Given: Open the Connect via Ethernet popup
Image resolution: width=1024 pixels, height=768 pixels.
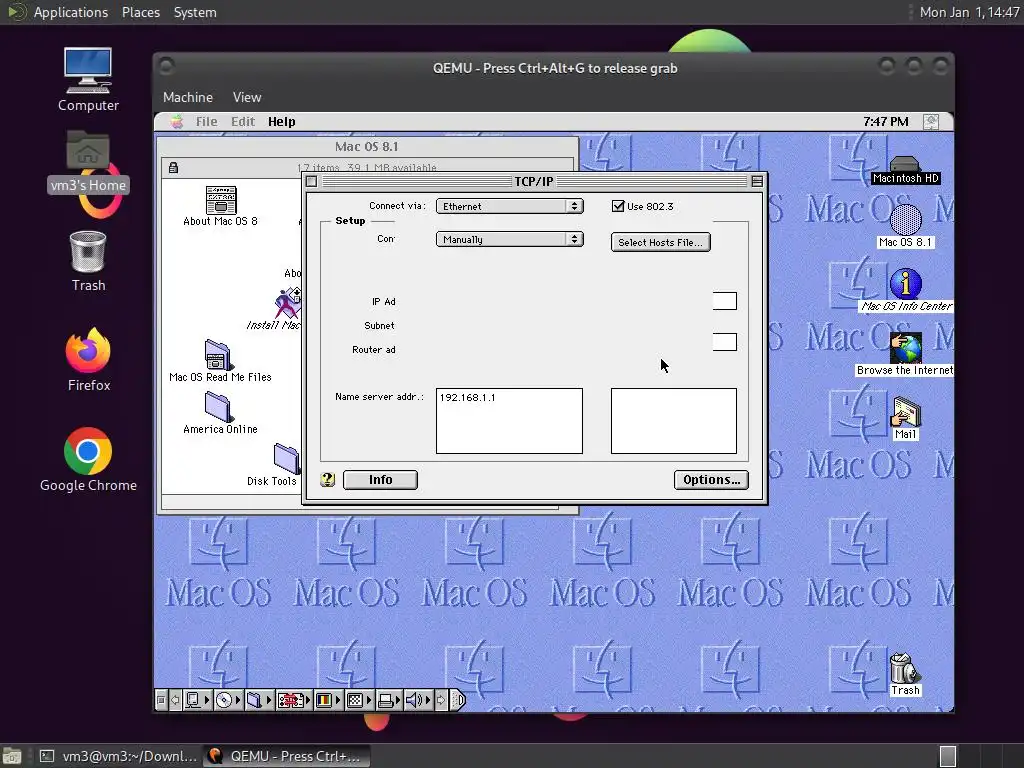Looking at the screenshot, I should tap(509, 206).
